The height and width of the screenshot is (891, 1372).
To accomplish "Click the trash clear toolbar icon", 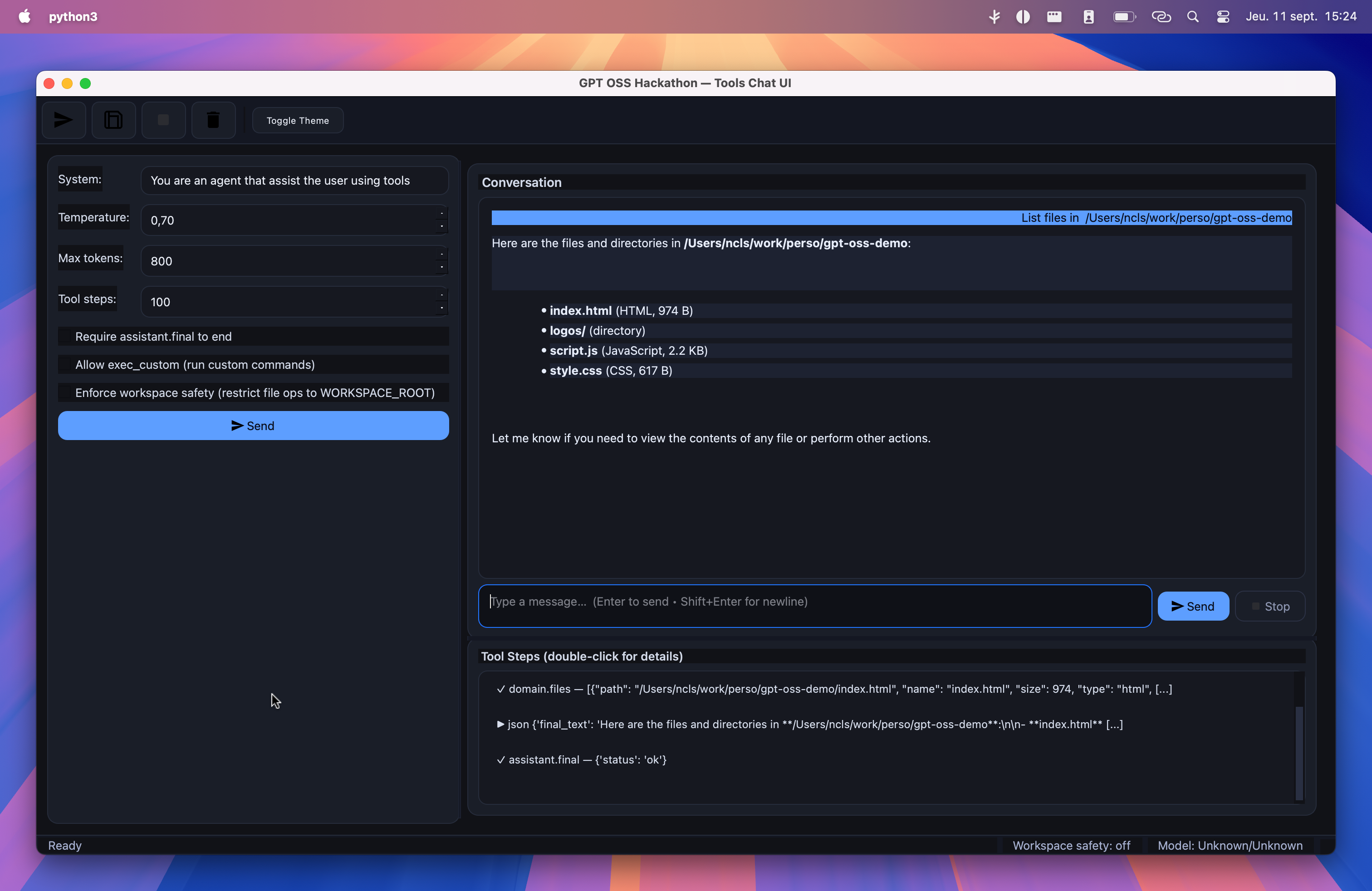I will coord(213,120).
